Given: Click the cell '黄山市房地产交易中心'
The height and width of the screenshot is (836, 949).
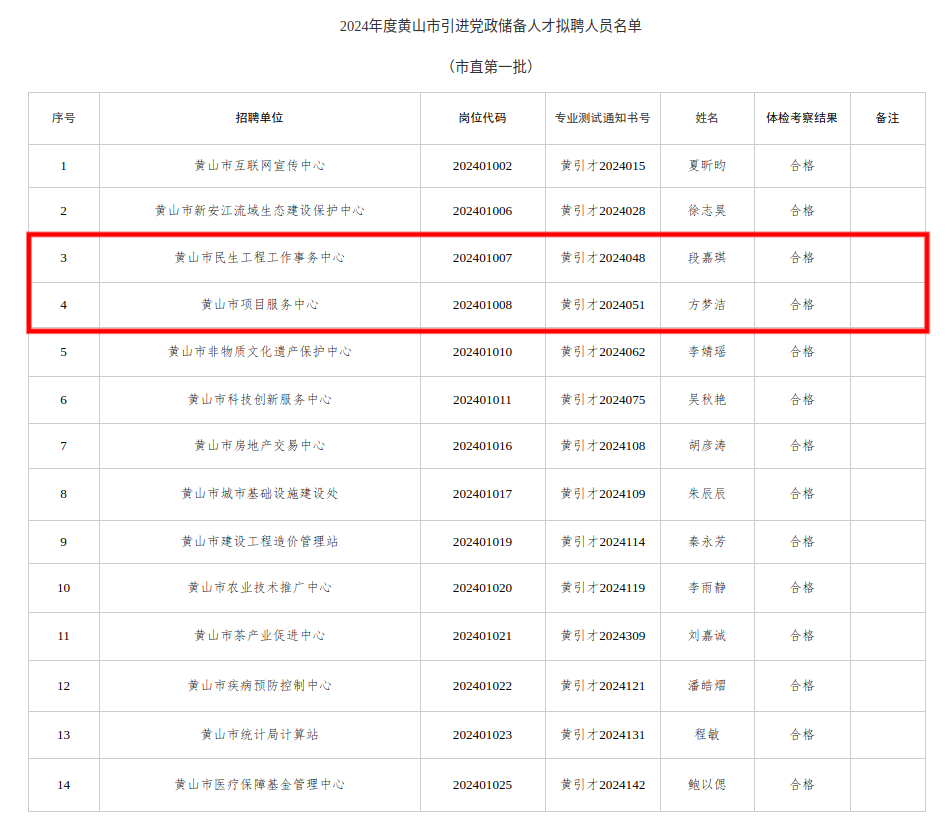Looking at the screenshot, I should [260, 446].
